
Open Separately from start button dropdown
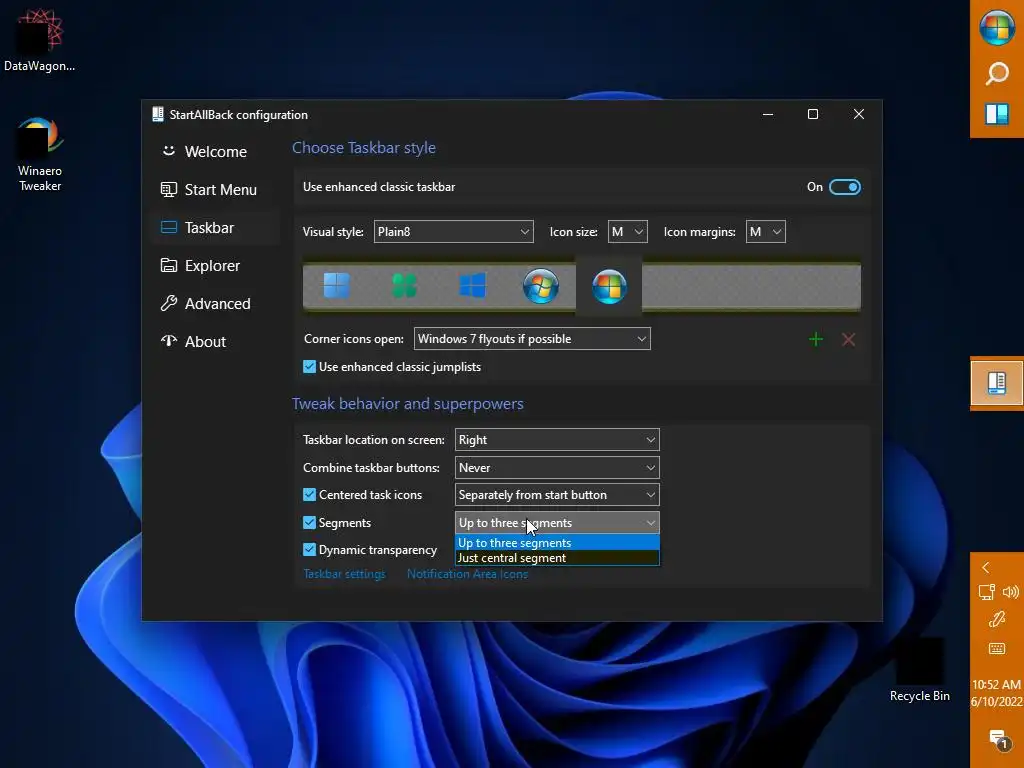click(x=557, y=495)
